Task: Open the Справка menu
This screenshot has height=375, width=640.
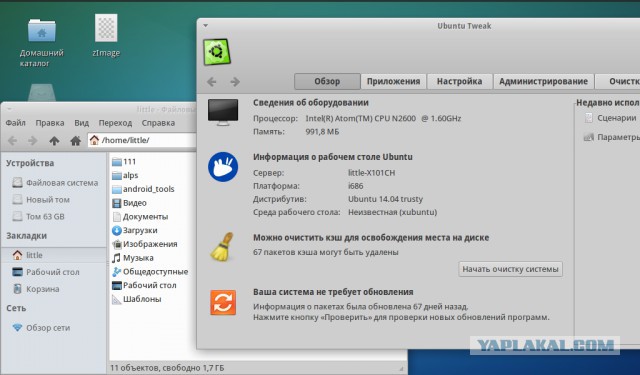Action: 158,123
